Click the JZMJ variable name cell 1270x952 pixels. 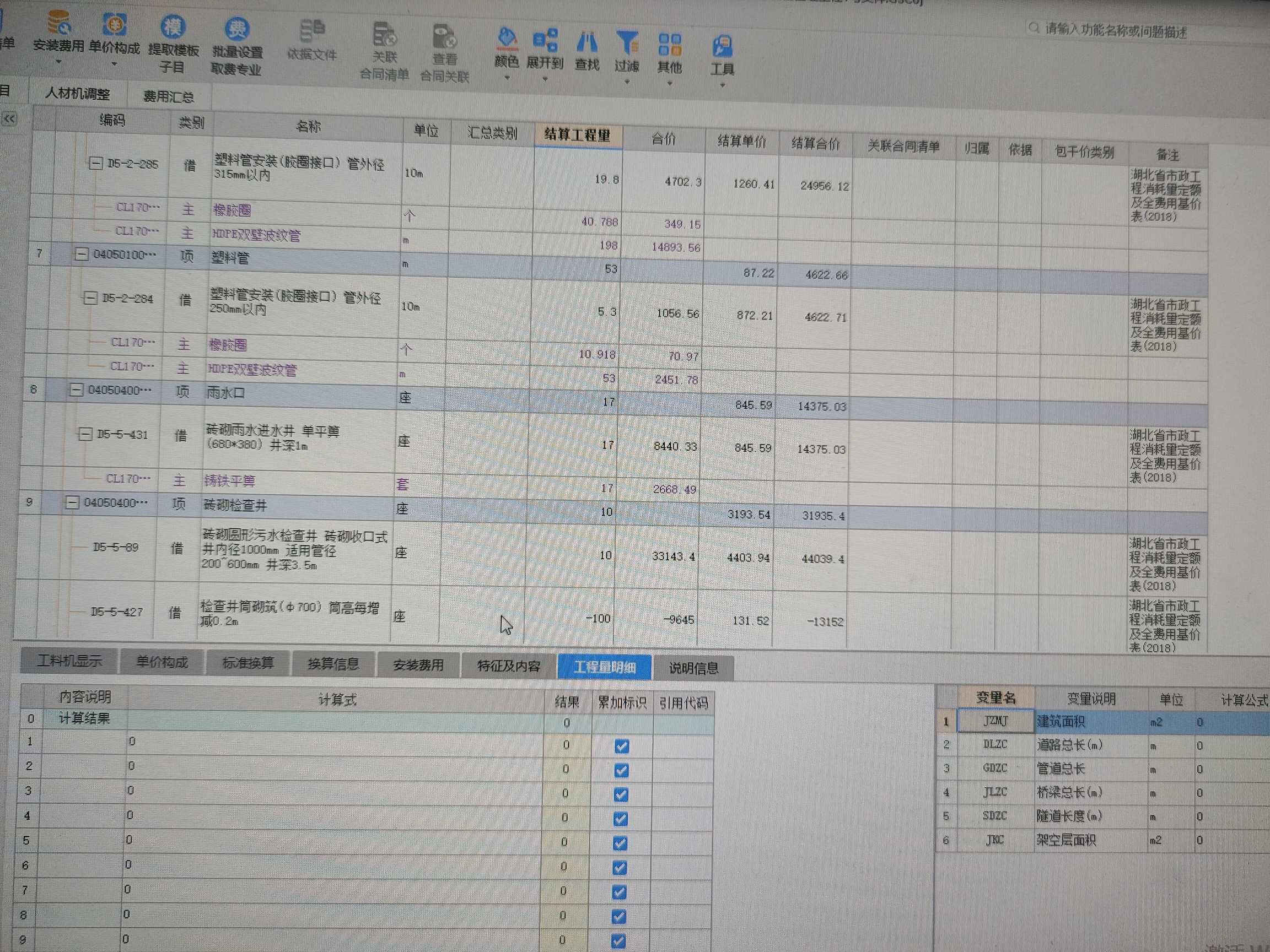coord(996,721)
